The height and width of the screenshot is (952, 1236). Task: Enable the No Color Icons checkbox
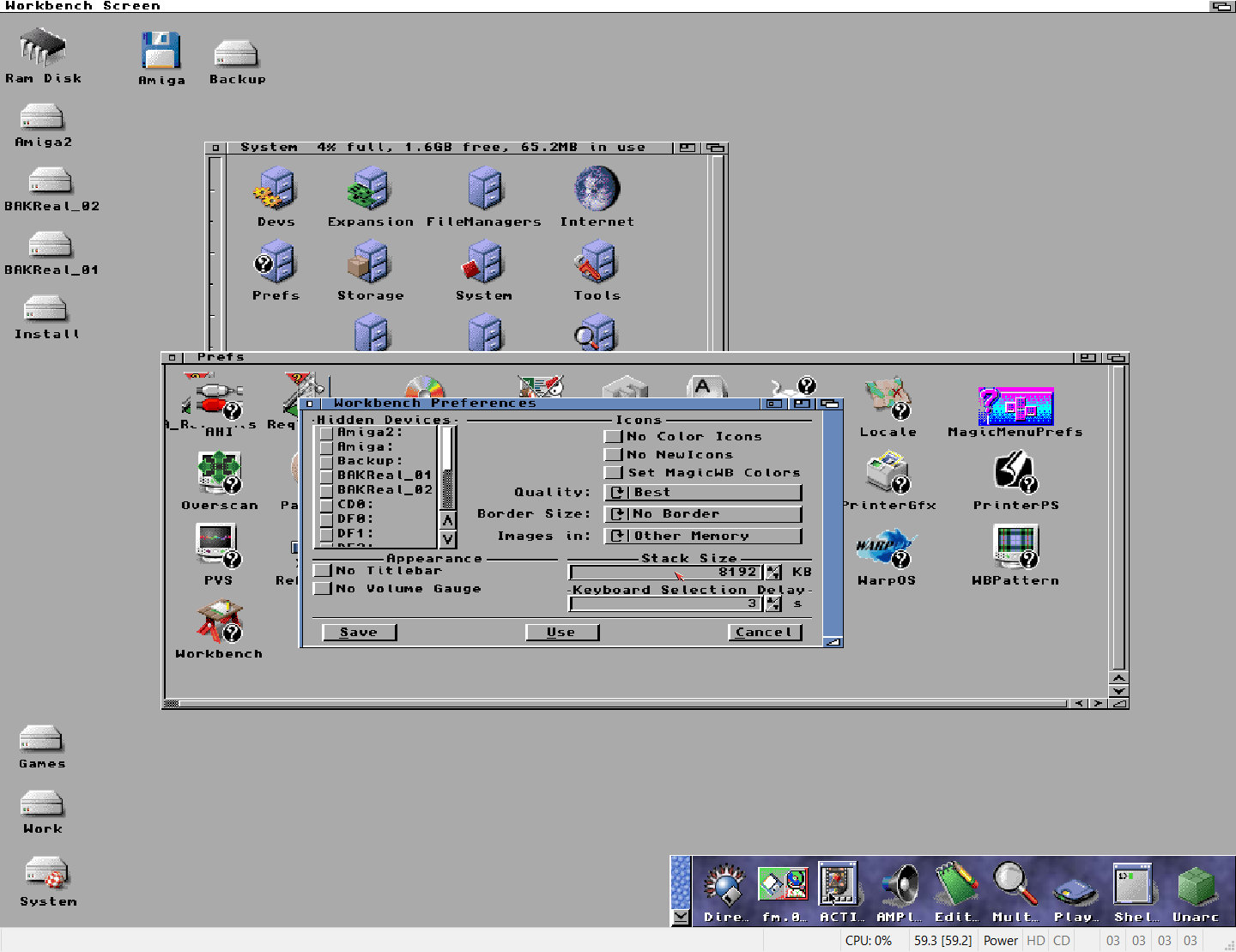(x=613, y=436)
